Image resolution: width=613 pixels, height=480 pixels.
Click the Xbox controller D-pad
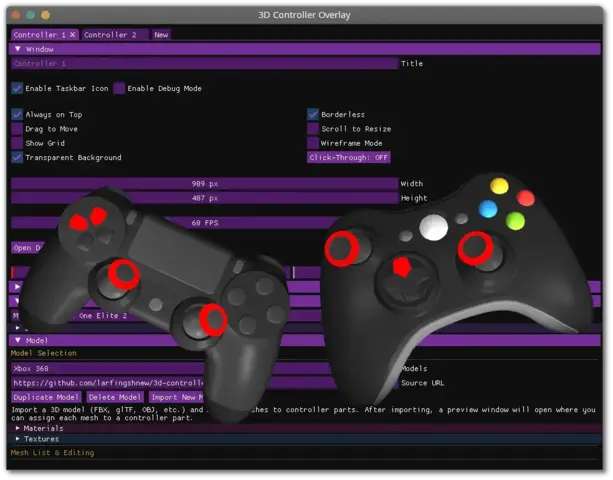pos(409,279)
